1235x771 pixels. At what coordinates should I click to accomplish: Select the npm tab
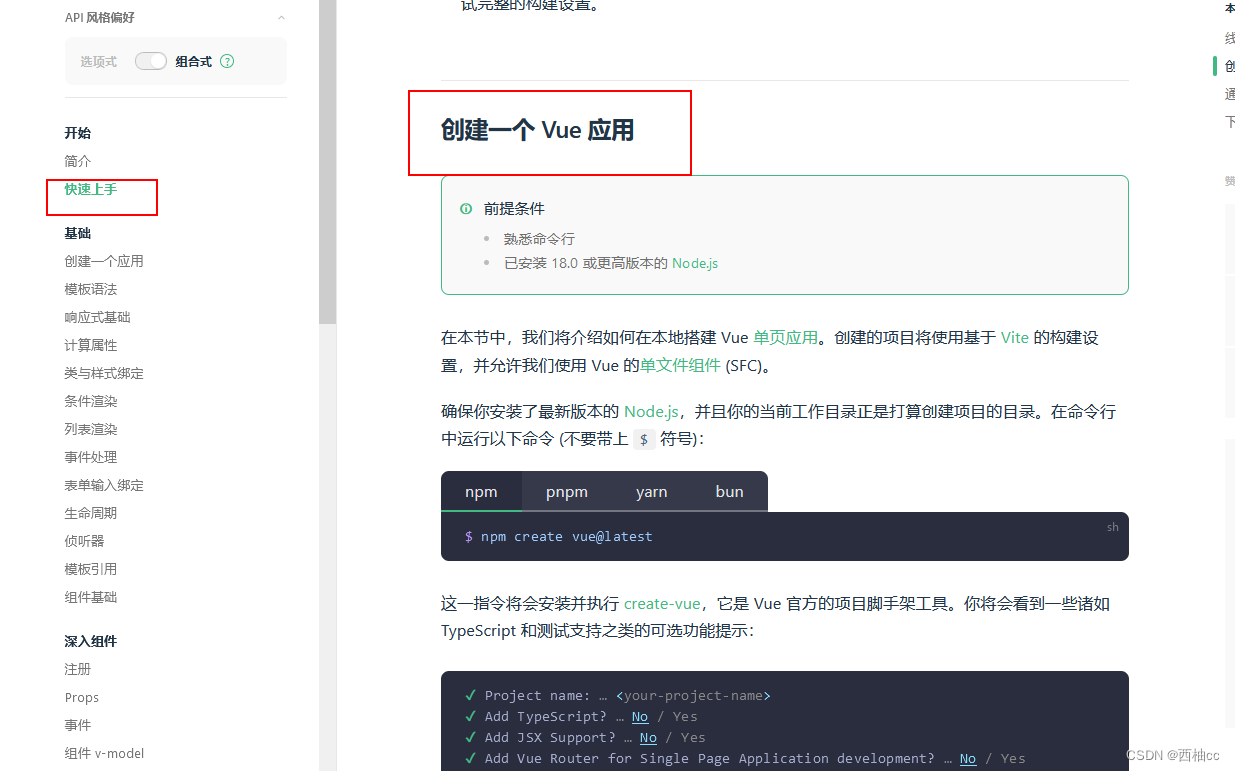point(481,491)
